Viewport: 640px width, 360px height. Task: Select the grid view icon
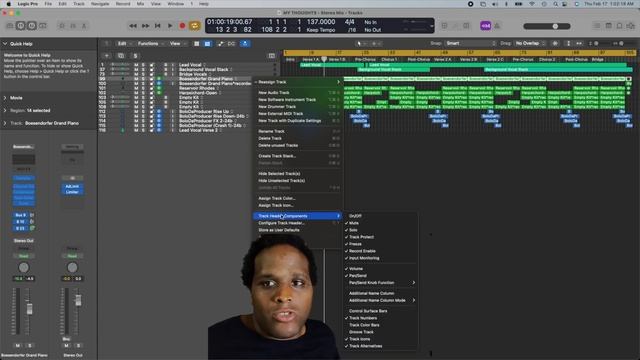tap(196, 44)
